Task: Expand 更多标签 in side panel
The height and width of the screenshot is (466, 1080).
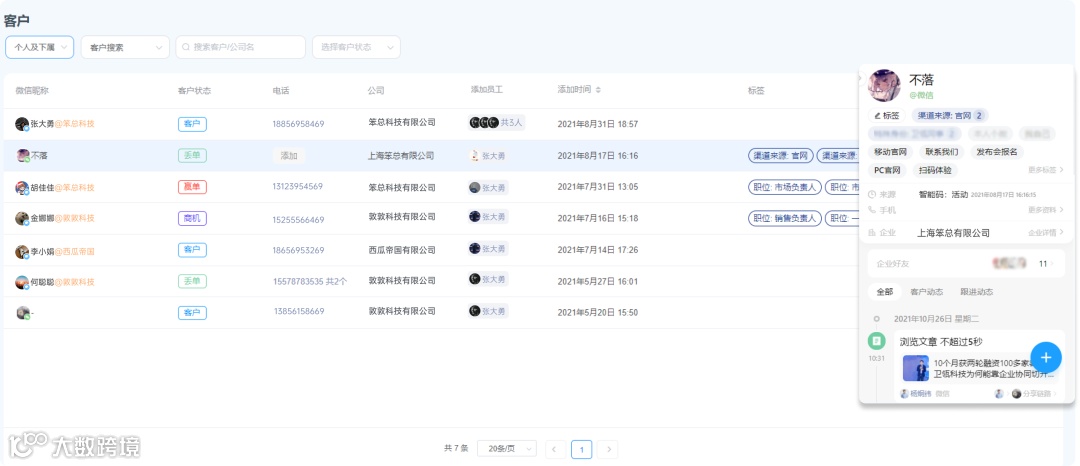Action: coord(1046,169)
